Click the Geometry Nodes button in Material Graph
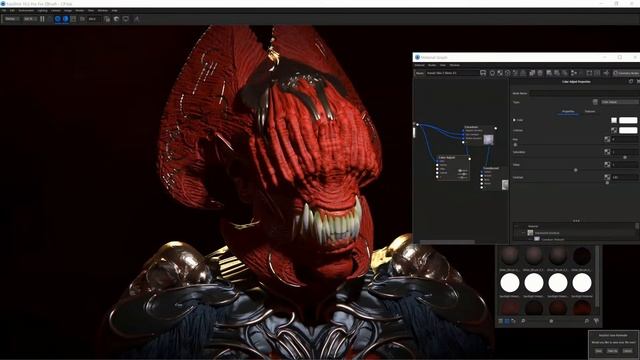Screen dimensions: 640x360 pyautogui.click(x=627, y=73)
